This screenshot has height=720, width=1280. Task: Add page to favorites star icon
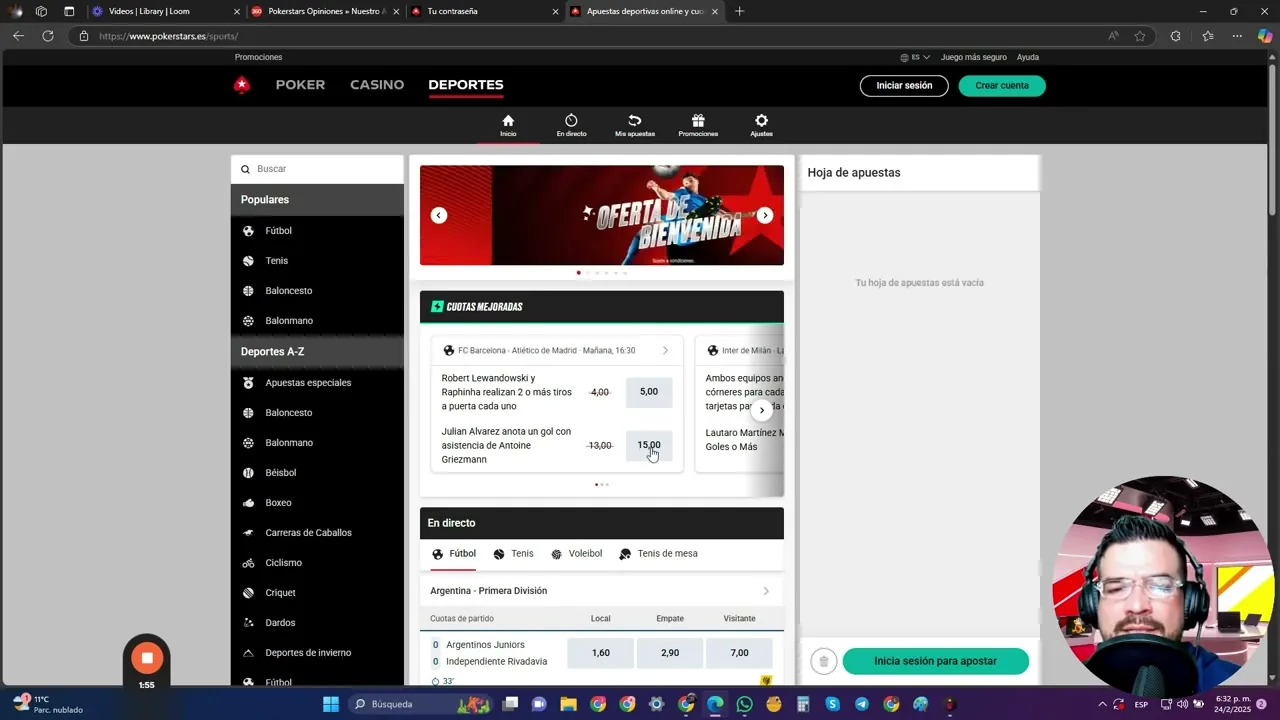tap(1140, 36)
